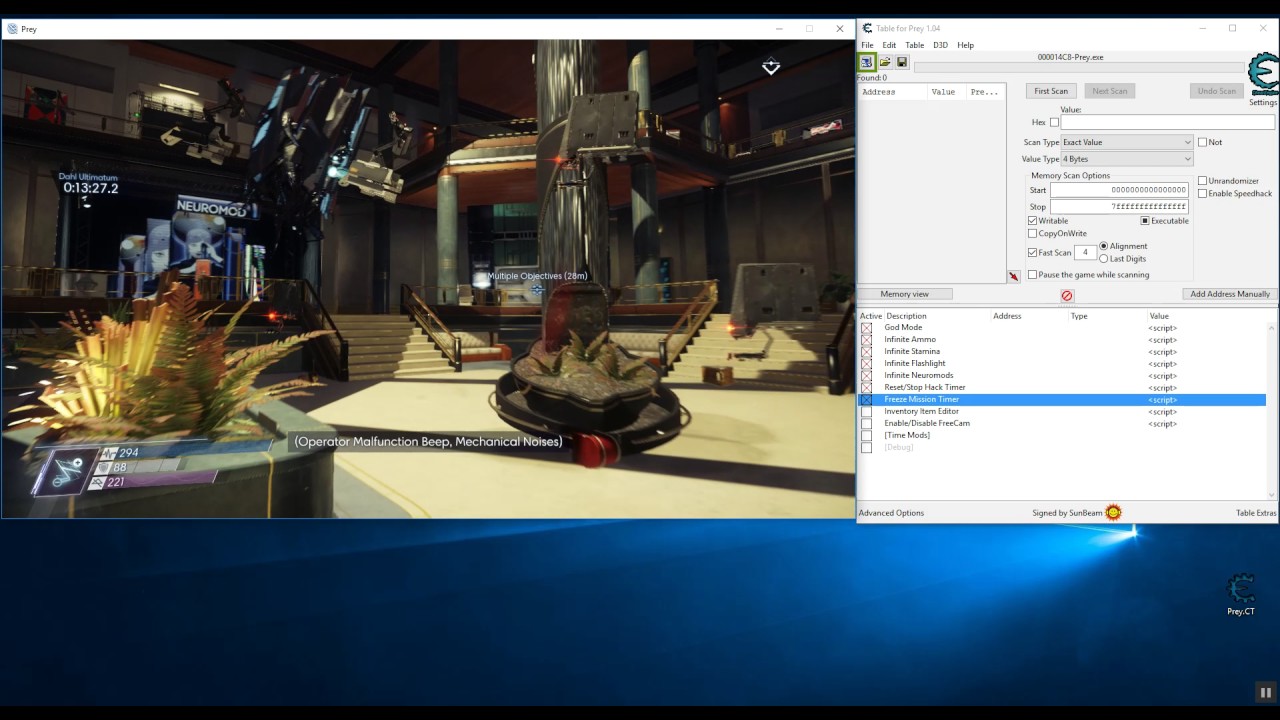The height and width of the screenshot is (720, 1280).
Task: Click the Stop address field
Action: tap(1119, 207)
